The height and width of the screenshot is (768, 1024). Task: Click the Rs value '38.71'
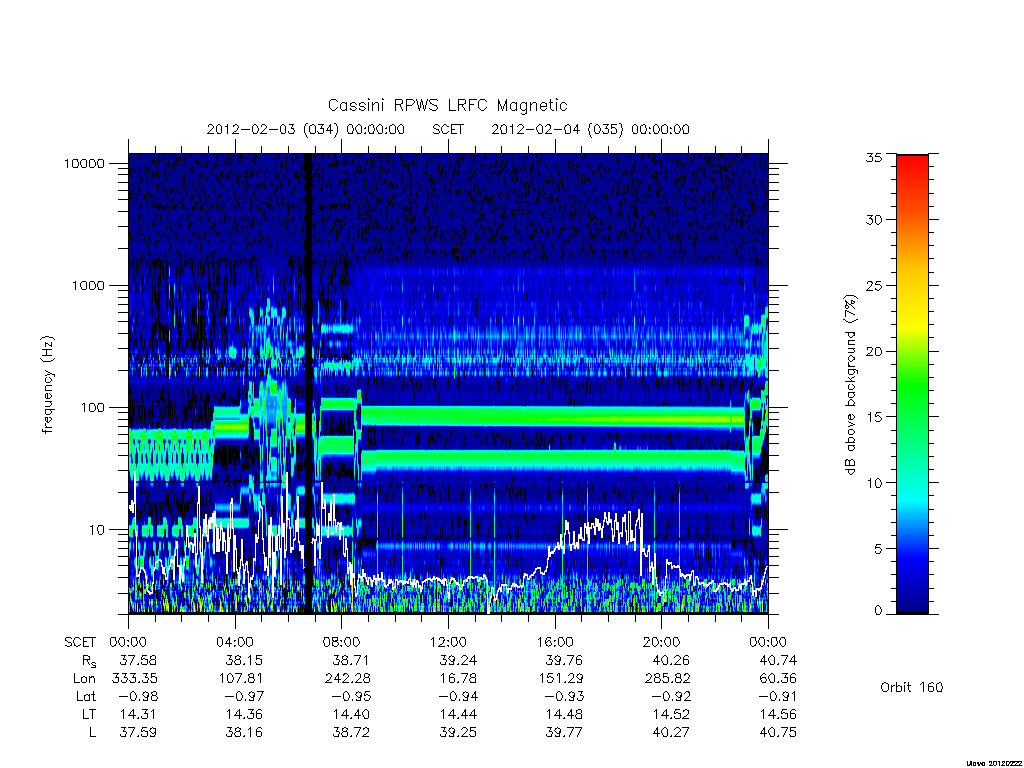[351, 660]
